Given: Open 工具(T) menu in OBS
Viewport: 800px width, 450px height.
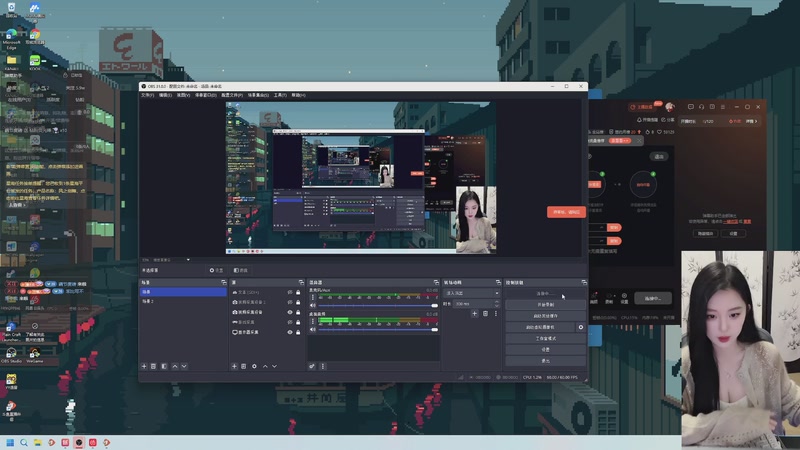Looking at the screenshot, I should click(x=280, y=95).
